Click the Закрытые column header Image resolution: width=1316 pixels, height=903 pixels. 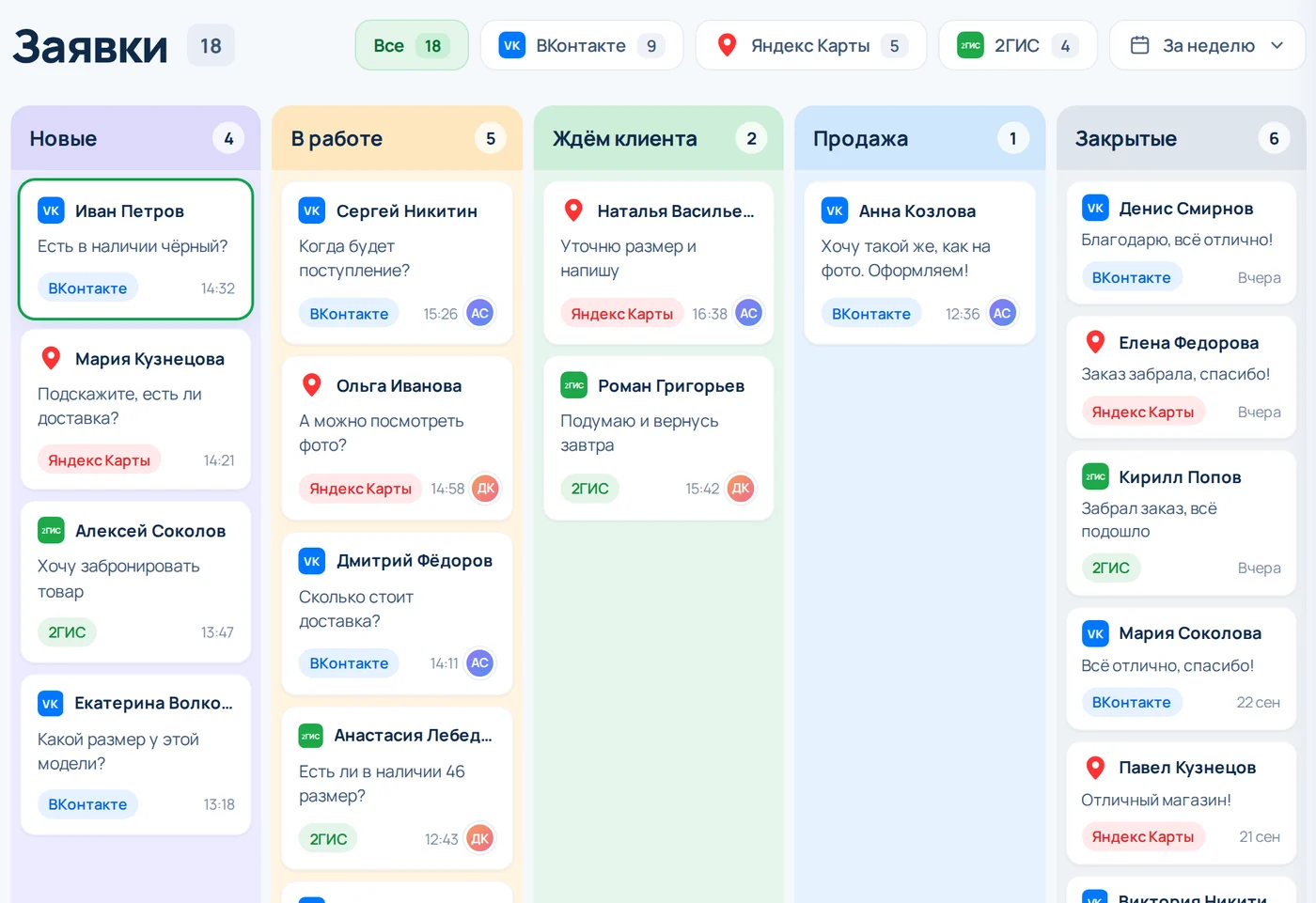point(1182,138)
